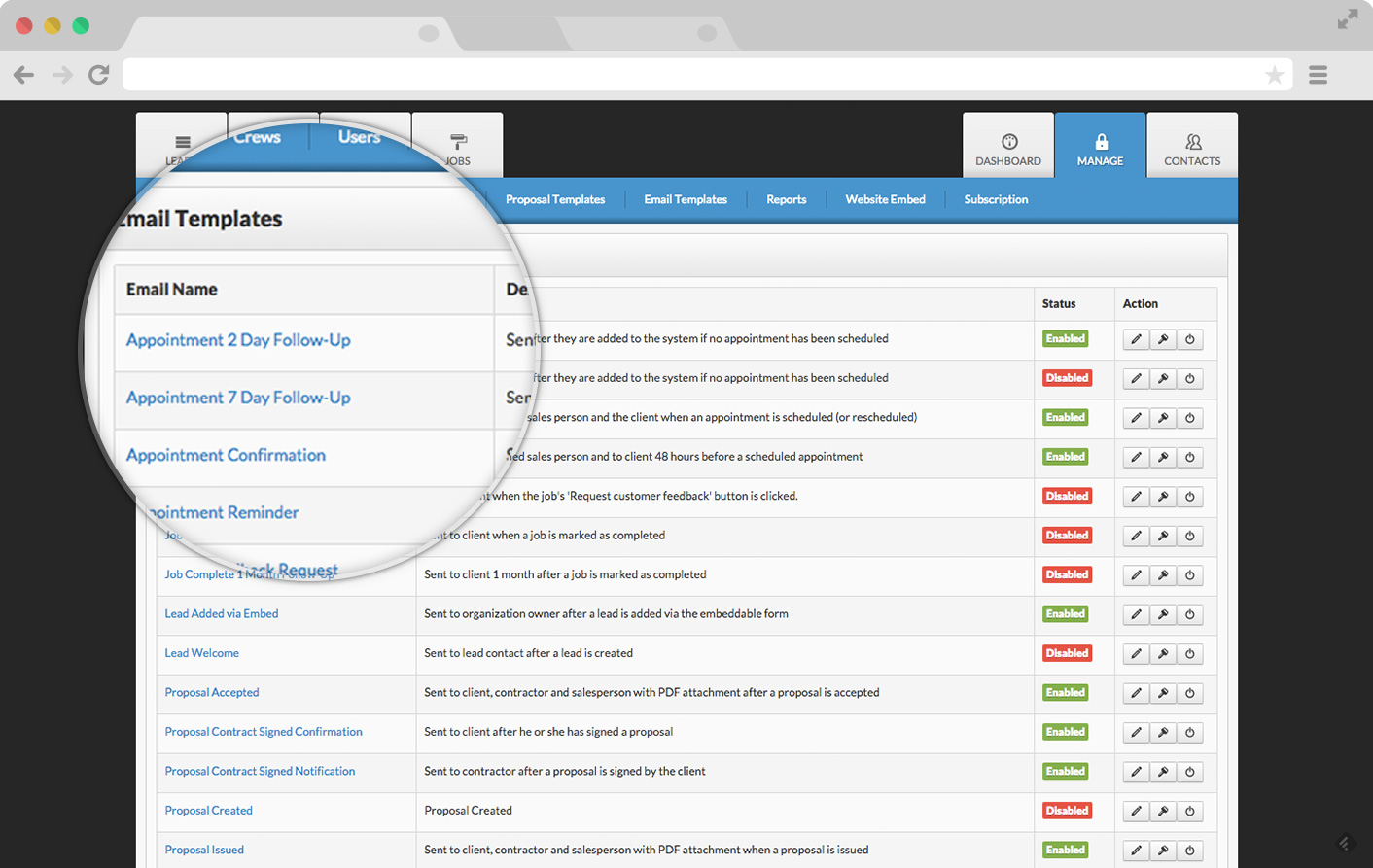1373x868 pixels.
Task: Toggle browser fullscreen arrows icon
Action: point(1347,19)
